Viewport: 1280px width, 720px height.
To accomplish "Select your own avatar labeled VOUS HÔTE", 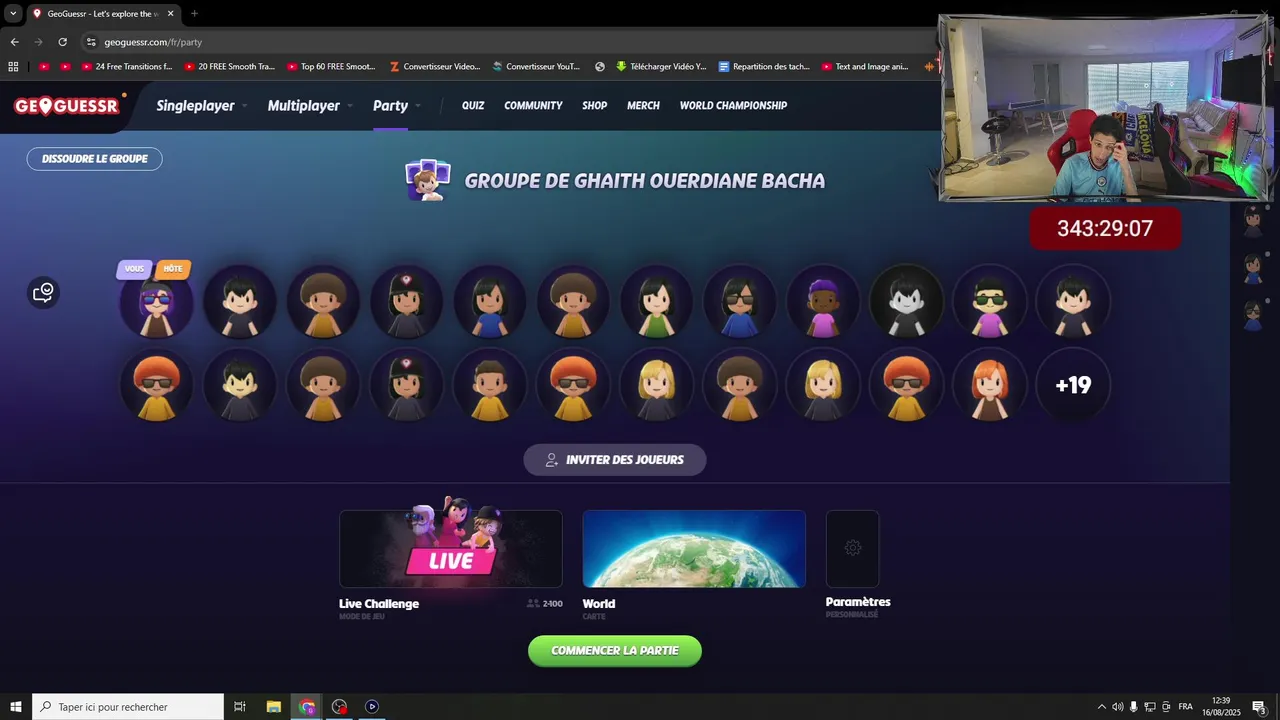I will click(x=157, y=300).
